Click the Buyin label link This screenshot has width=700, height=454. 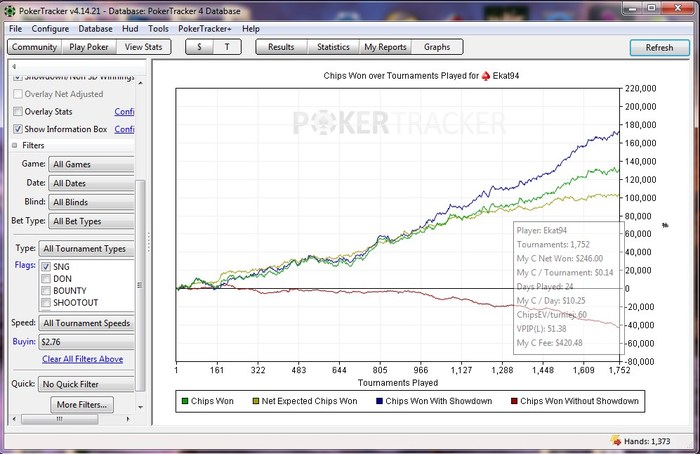click(x=24, y=342)
